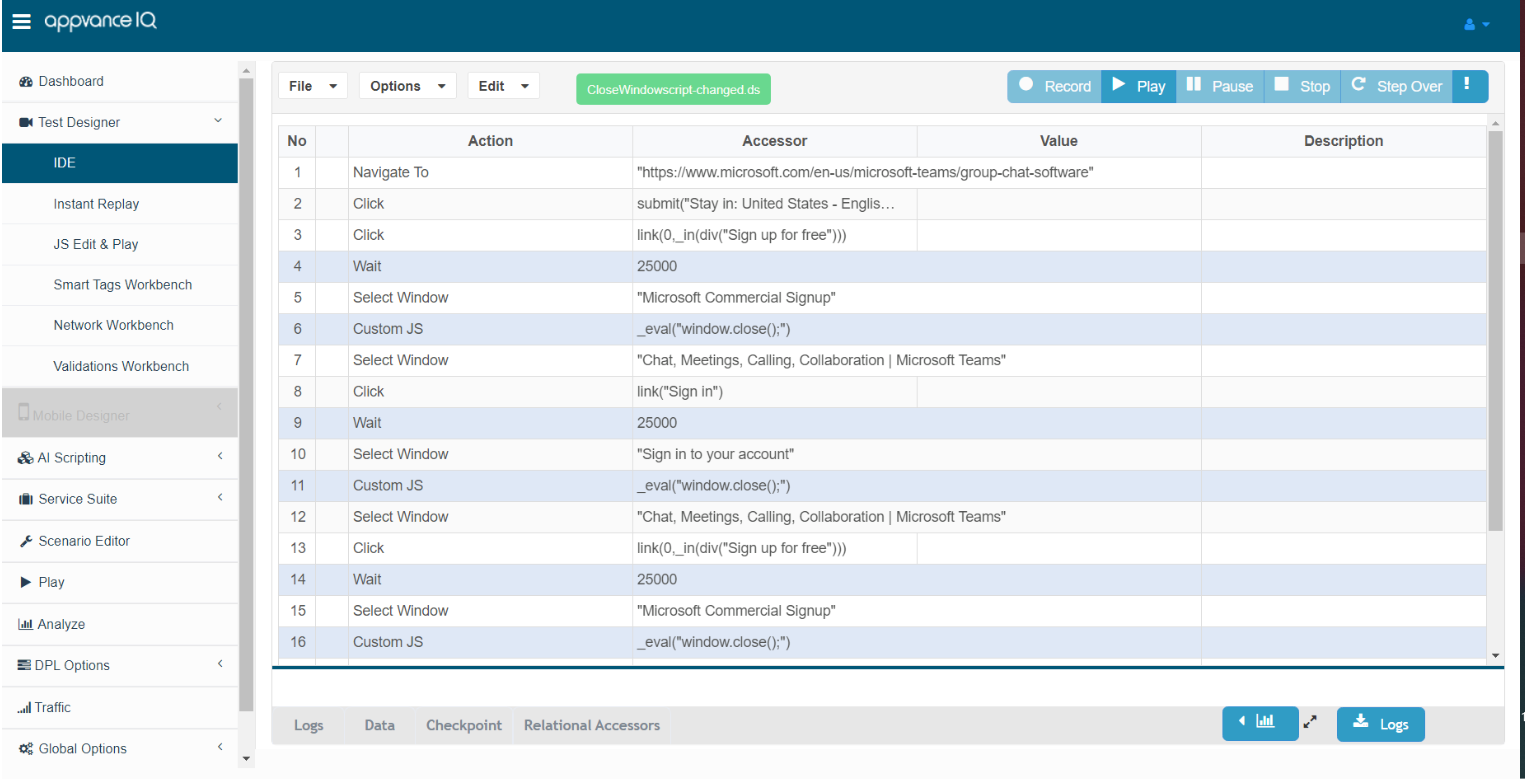The image size is (1525, 779).
Task: Click the appvance IQ logo
Action: click(100, 21)
